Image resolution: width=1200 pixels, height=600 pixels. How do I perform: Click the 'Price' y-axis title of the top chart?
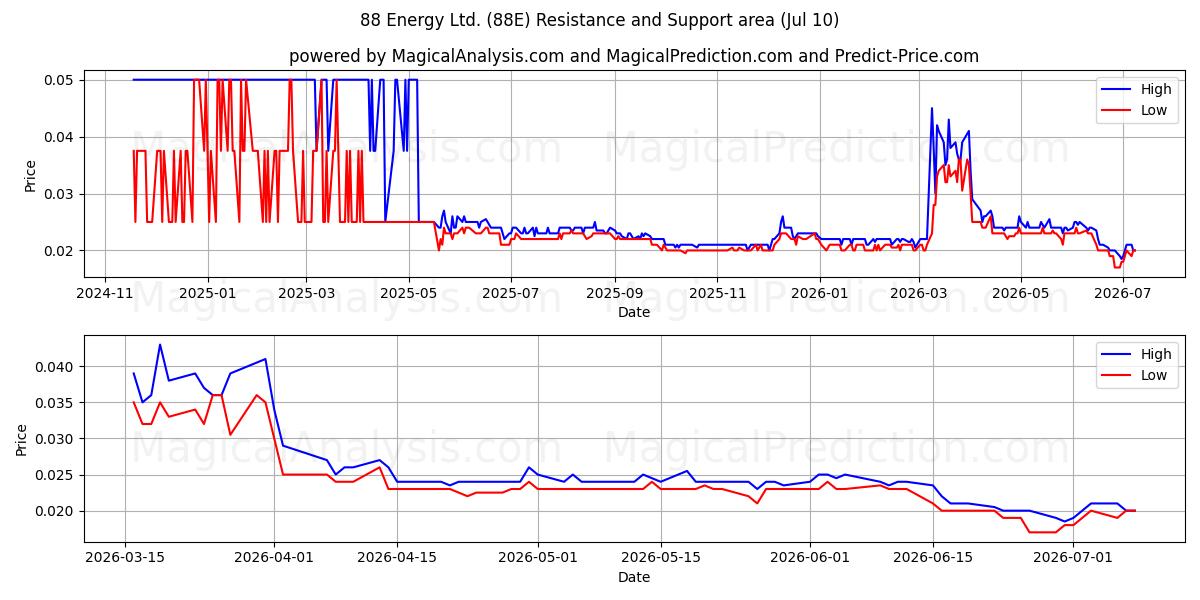click(x=29, y=176)
